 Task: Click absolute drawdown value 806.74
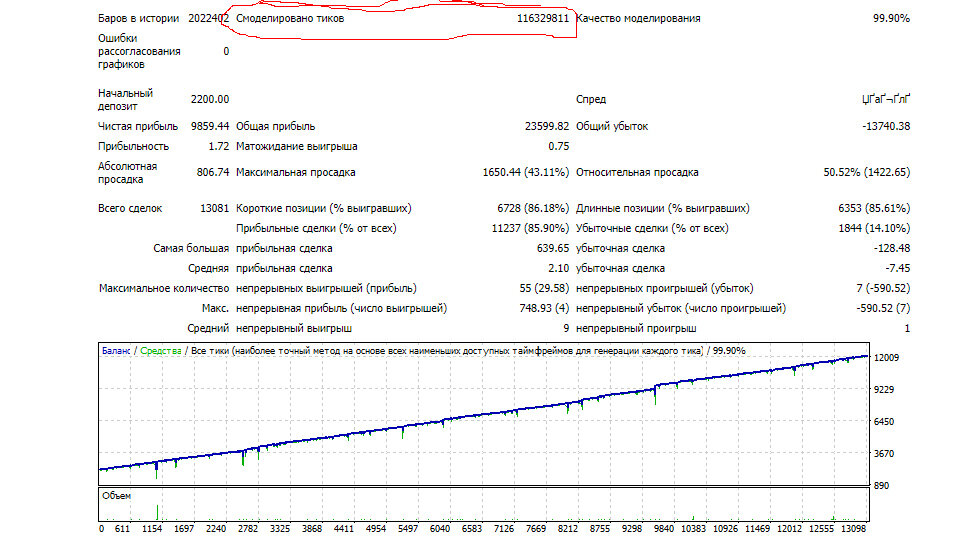tap(213, 173)
